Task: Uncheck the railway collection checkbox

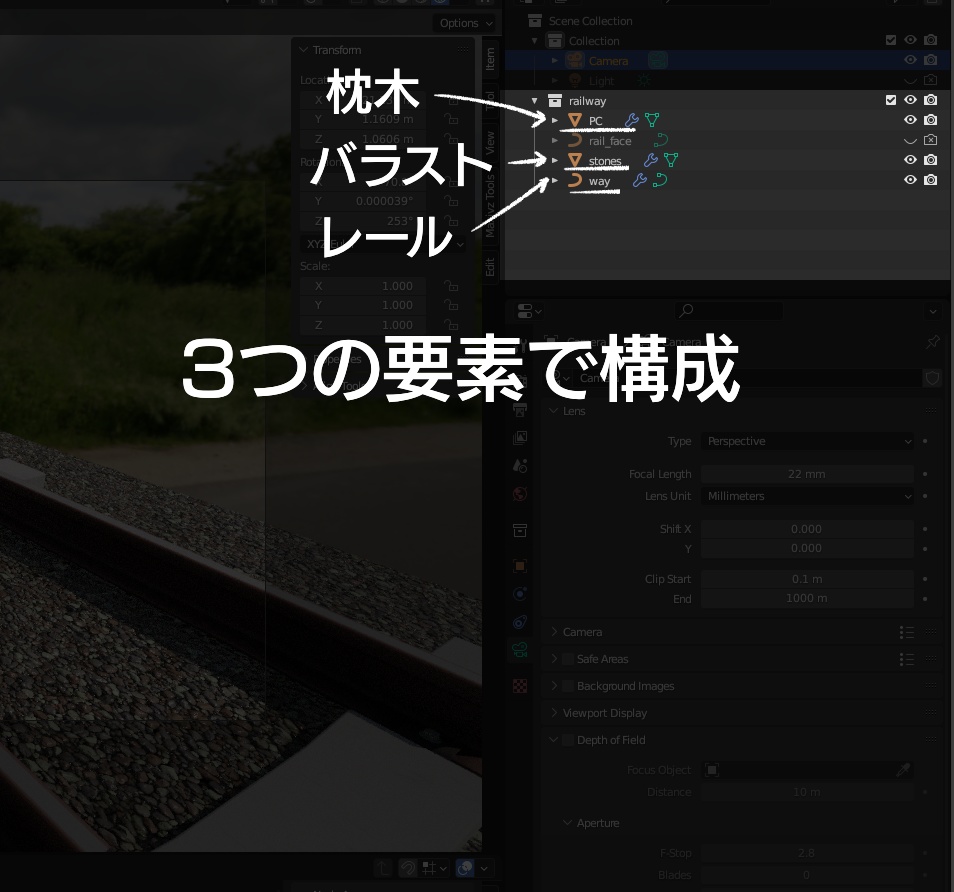Action: (x=889, y=100)
